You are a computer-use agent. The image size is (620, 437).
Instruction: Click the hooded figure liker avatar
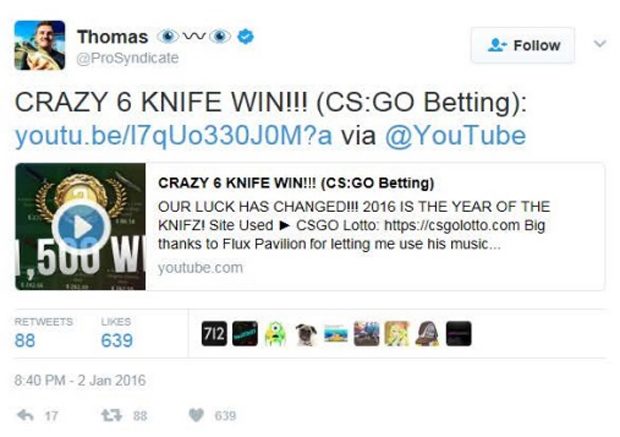(428, 334)
